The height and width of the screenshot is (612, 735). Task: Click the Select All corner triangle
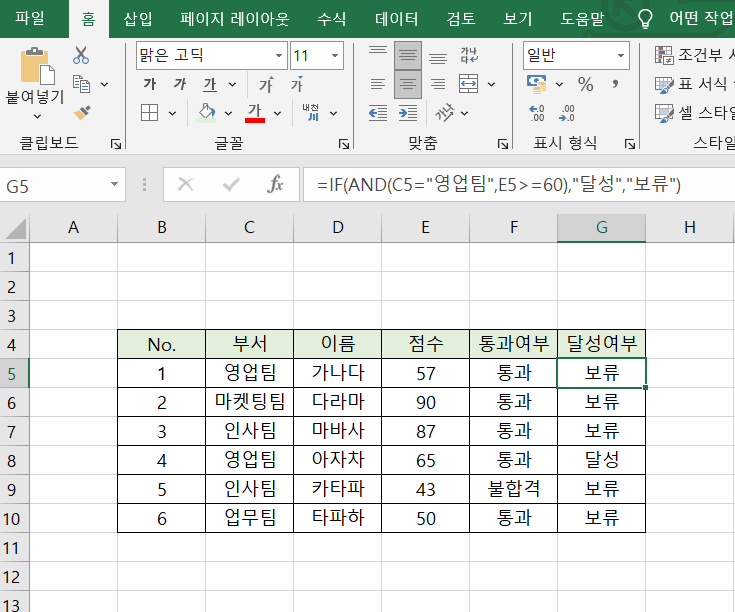click(15, 230)
